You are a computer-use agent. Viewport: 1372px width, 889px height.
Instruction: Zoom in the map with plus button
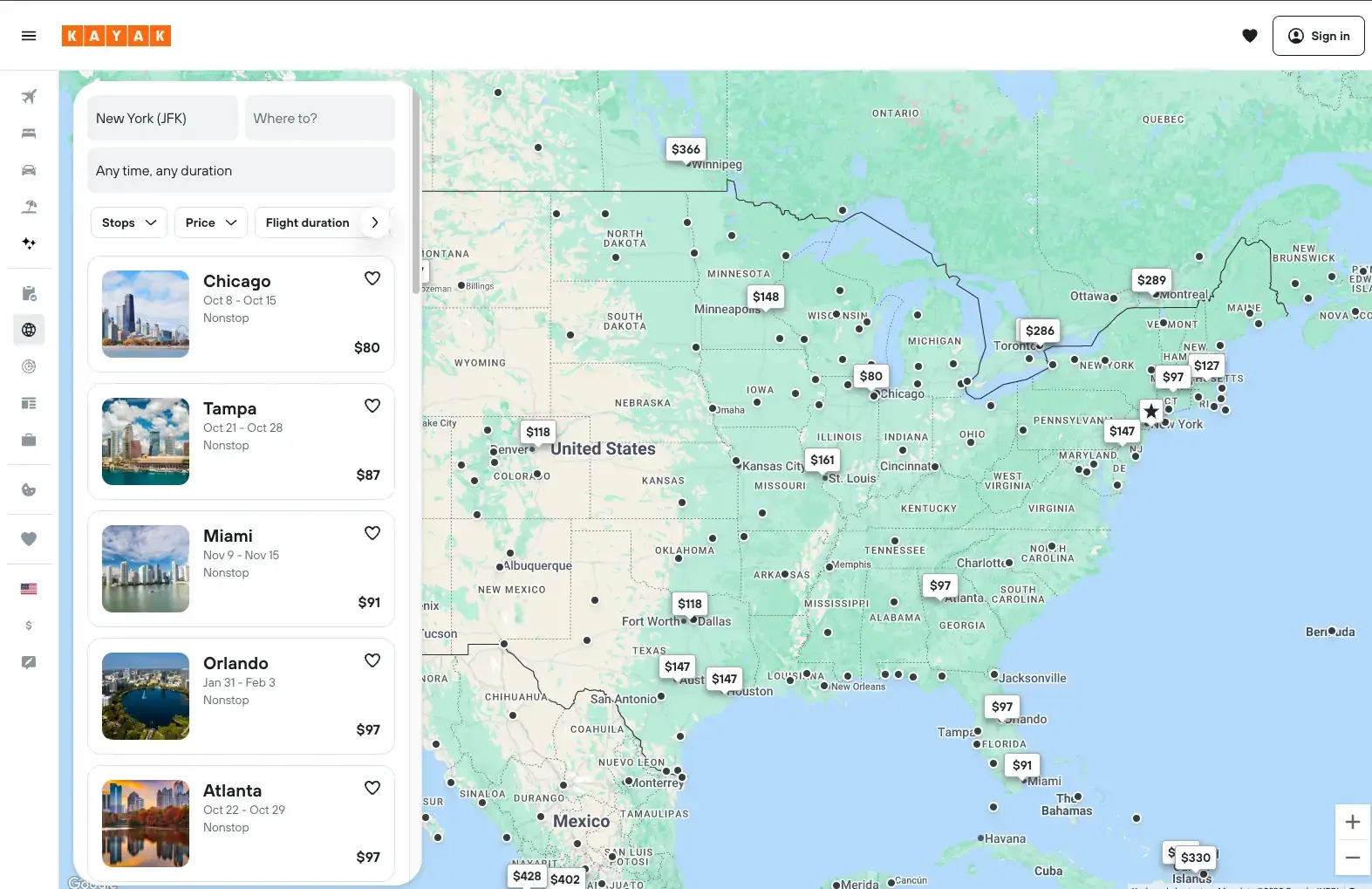1352,822
